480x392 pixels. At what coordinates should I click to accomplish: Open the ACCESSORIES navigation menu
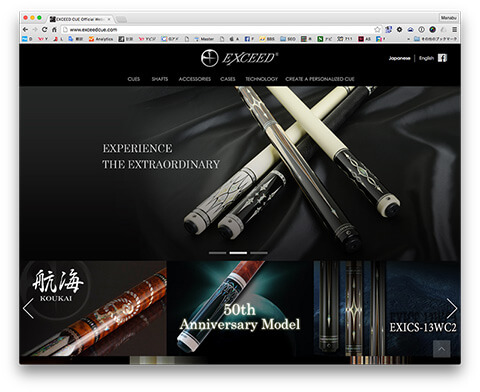[195, 79]
